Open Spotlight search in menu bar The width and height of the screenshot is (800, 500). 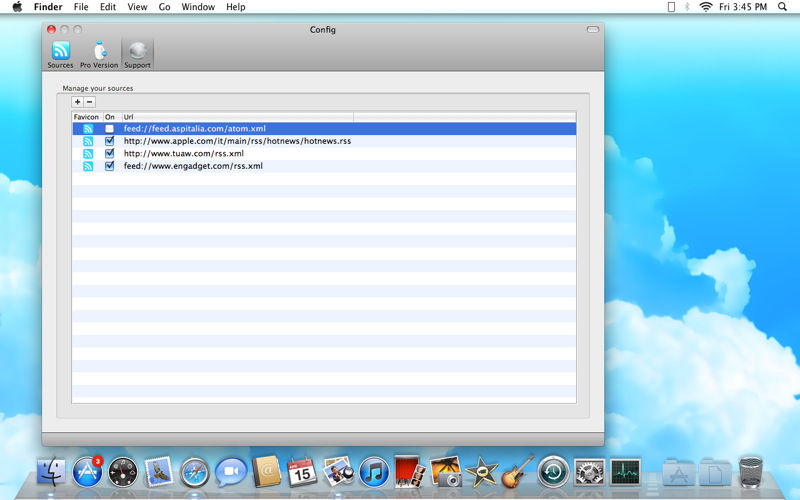click(782, 7)
